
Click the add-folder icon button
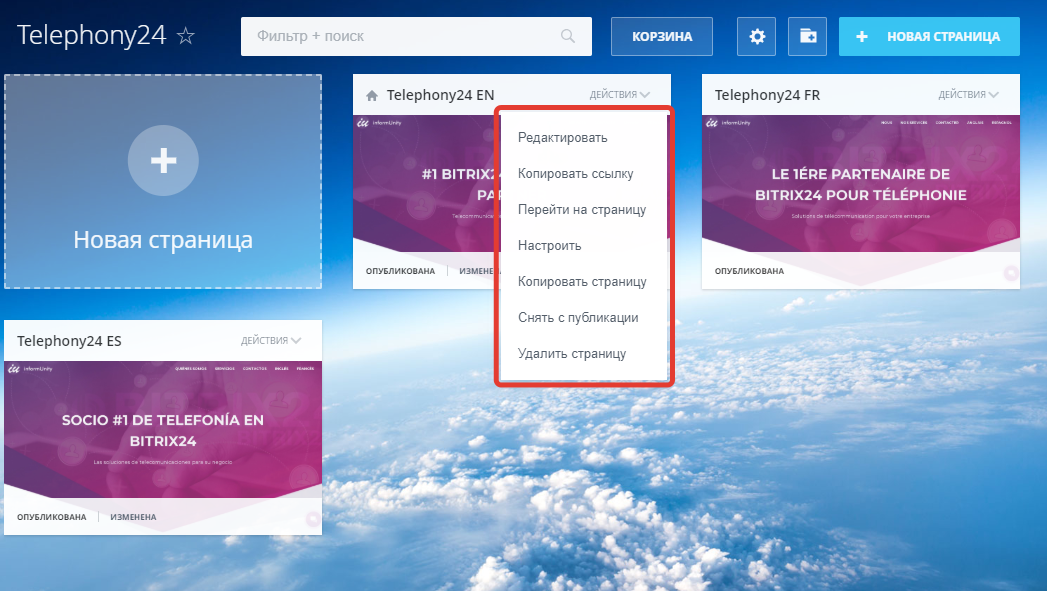tap(807, 37)
